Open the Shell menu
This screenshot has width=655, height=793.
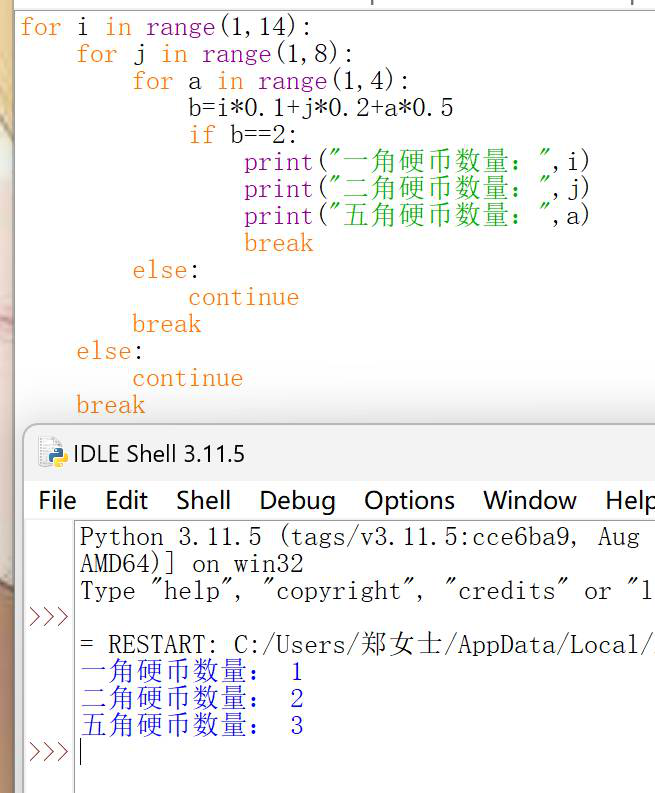203,501
